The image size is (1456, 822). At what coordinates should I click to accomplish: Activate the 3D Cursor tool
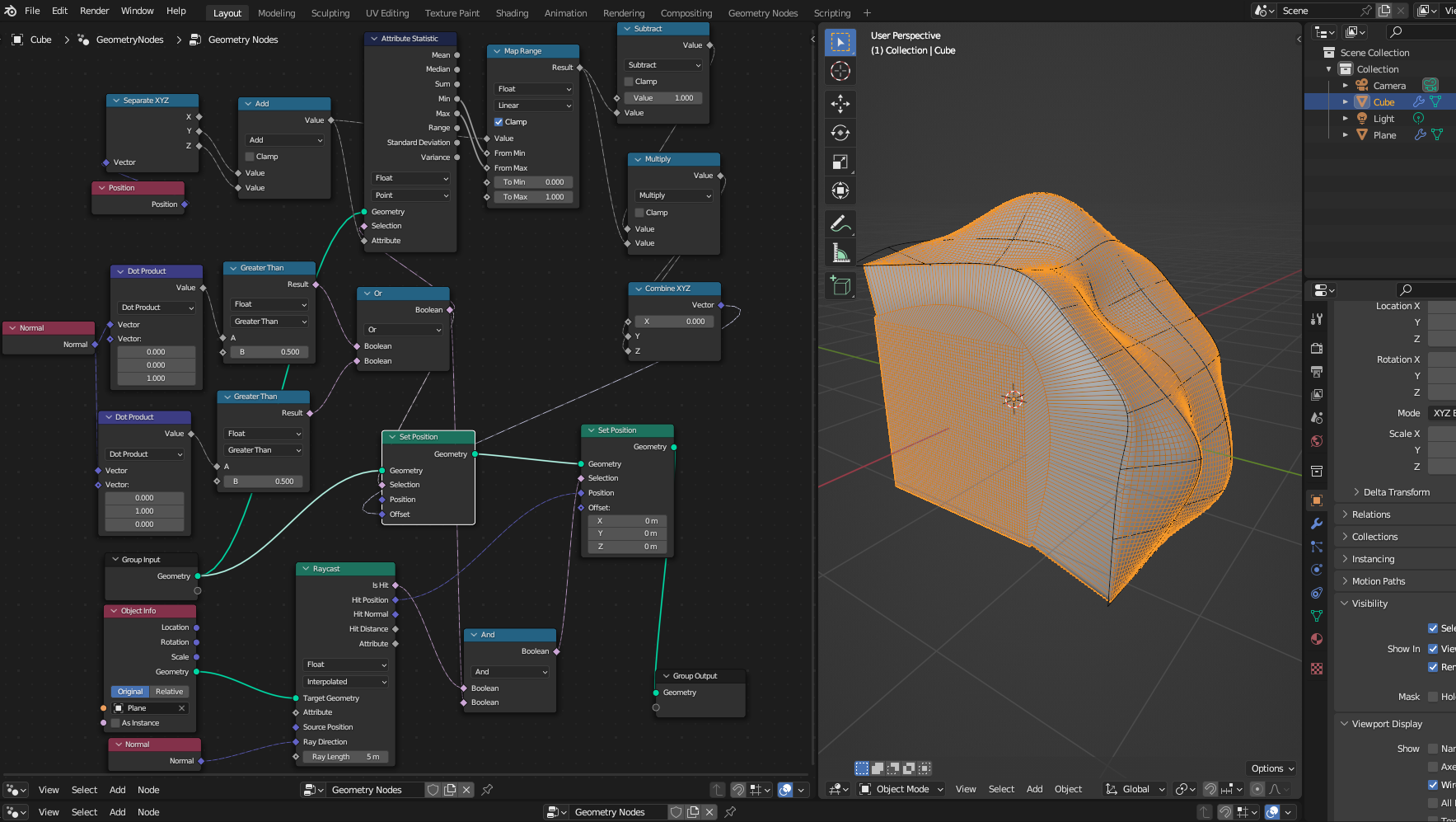(x=840, y=71)
